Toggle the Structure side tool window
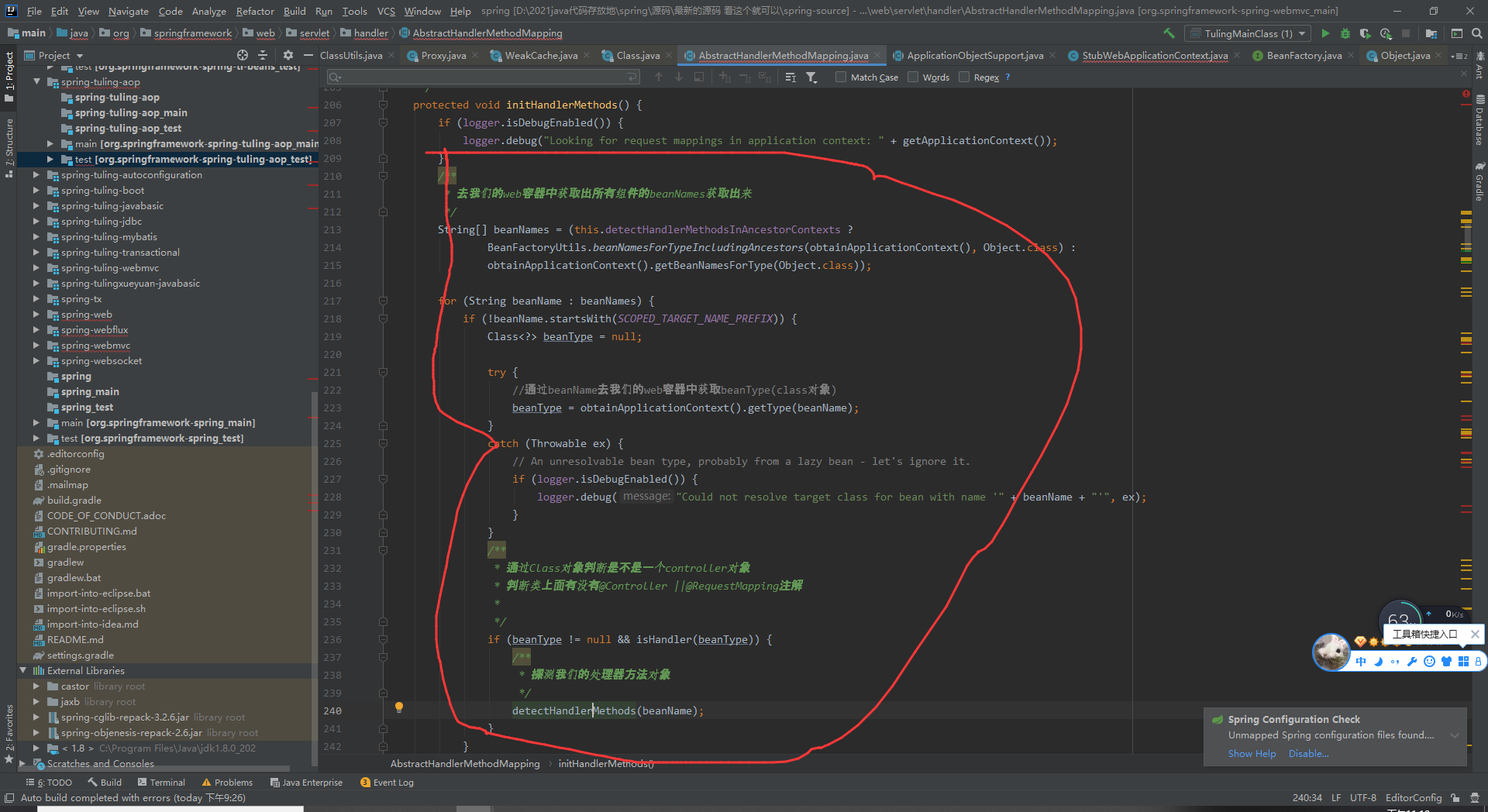1488x812 pixels. pos(9,147)
